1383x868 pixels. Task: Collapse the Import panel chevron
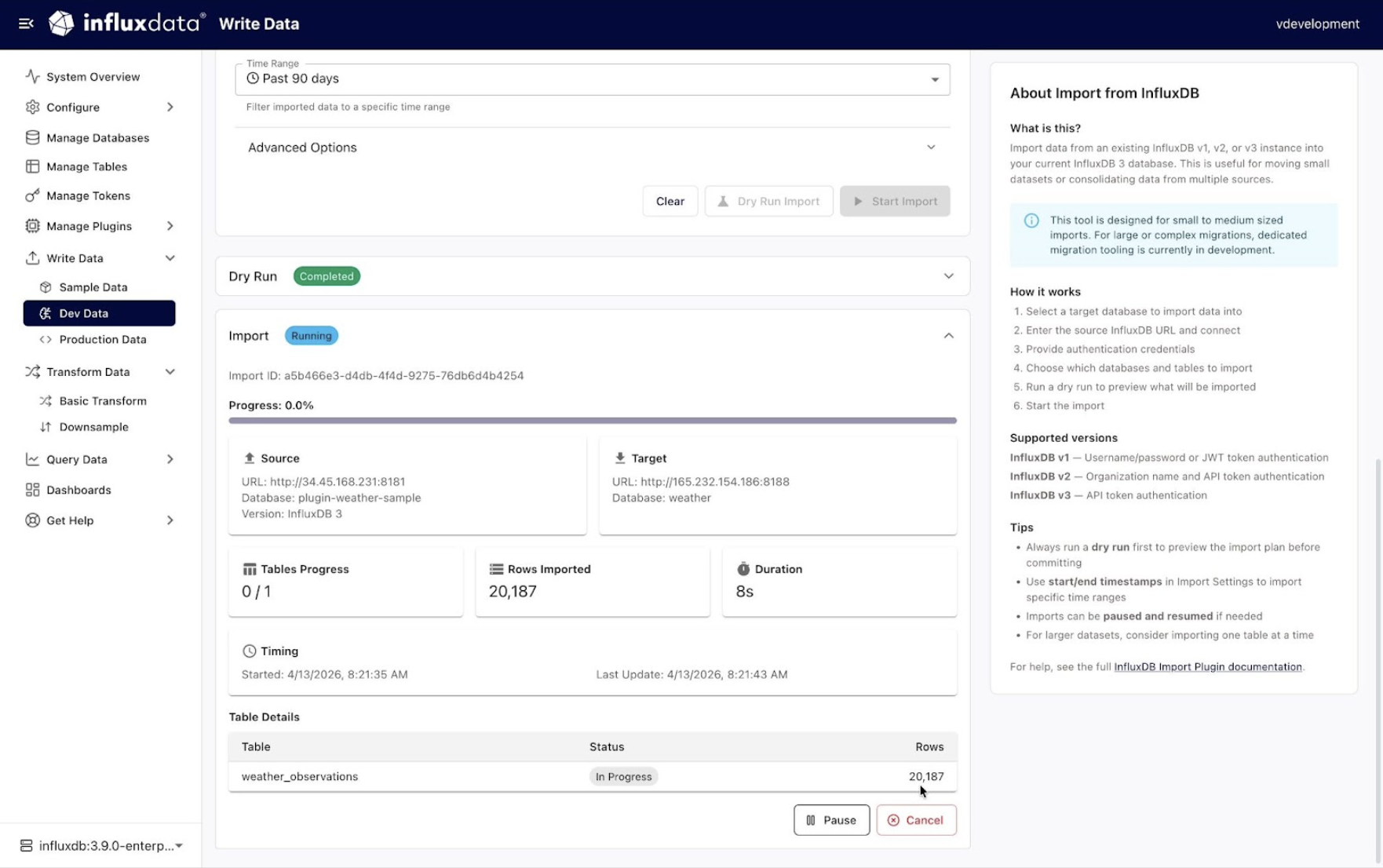949,336
